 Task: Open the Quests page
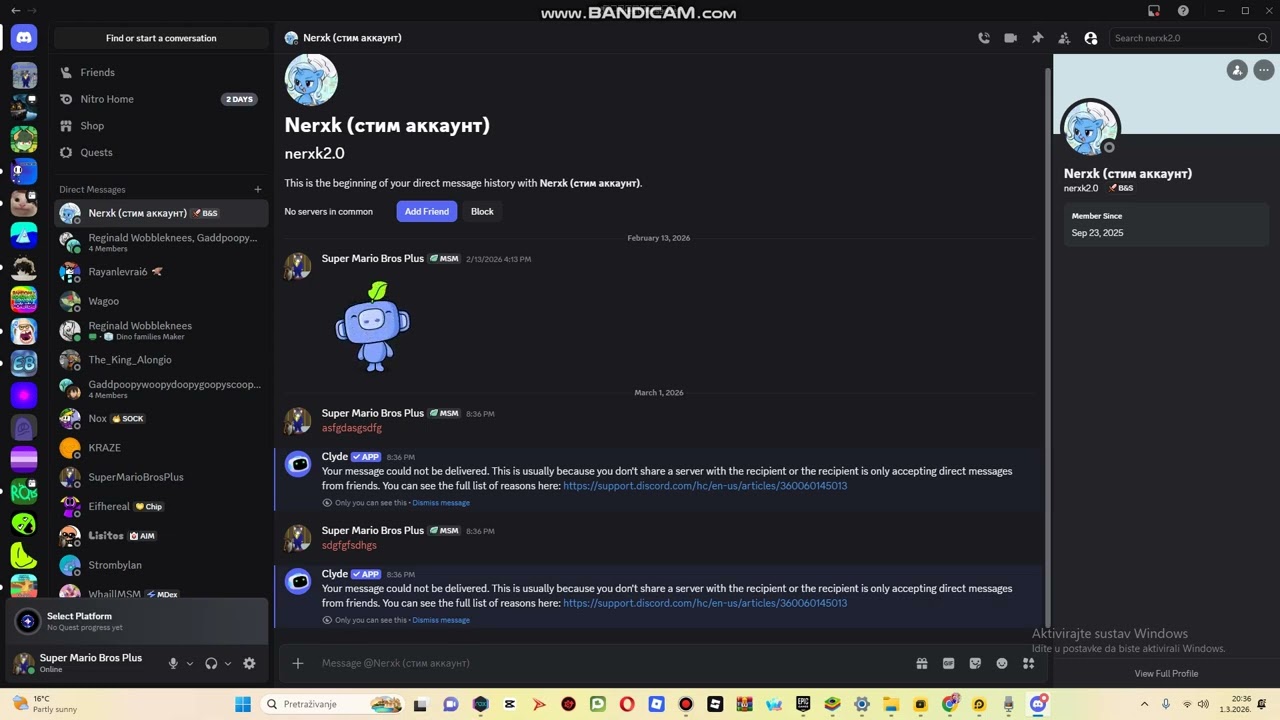click(161, 152)
